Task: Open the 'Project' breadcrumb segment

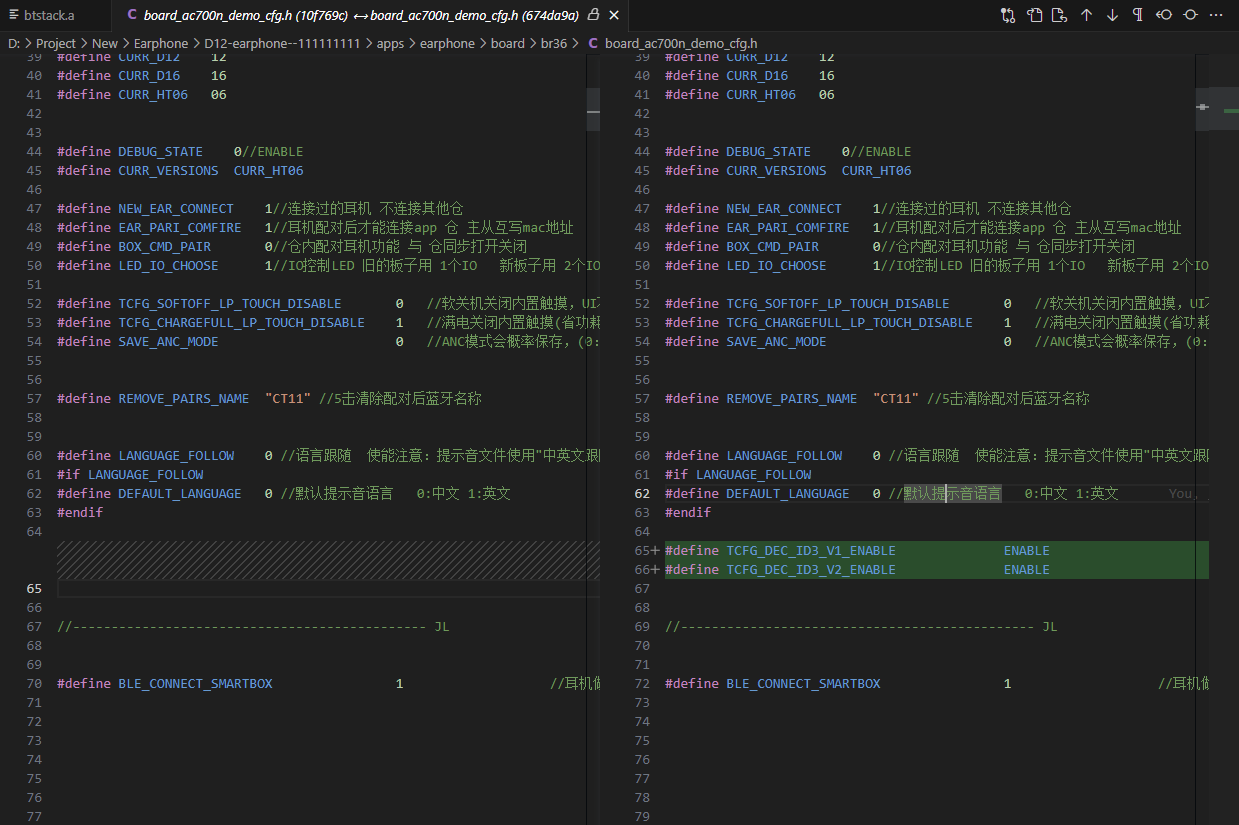Action: (x=56, y=43)
